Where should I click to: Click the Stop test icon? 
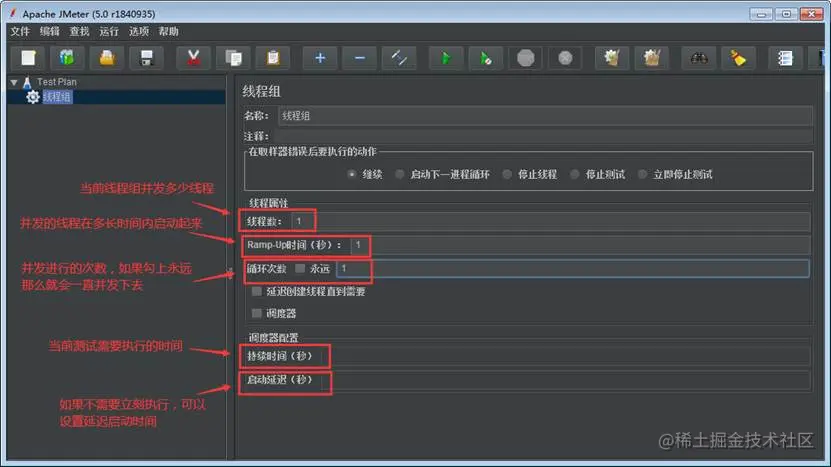[525, 58]
